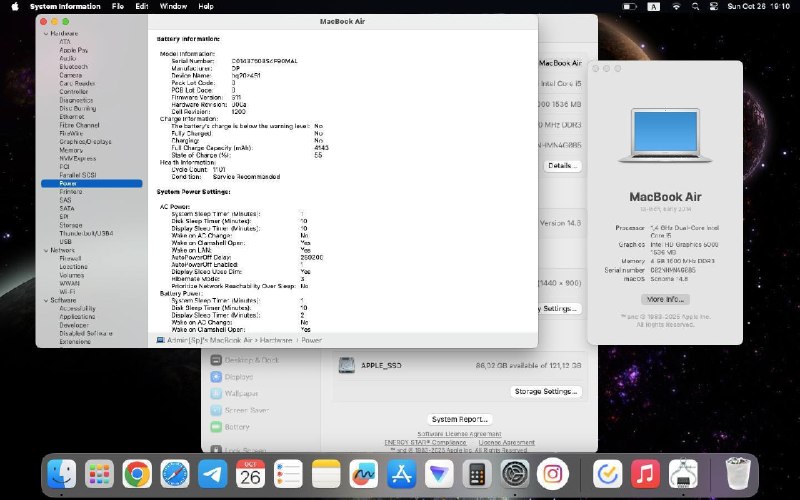Collapse the Software section in sidebar
The width and height of the screenshot is (800, 500).
(46, 301)
